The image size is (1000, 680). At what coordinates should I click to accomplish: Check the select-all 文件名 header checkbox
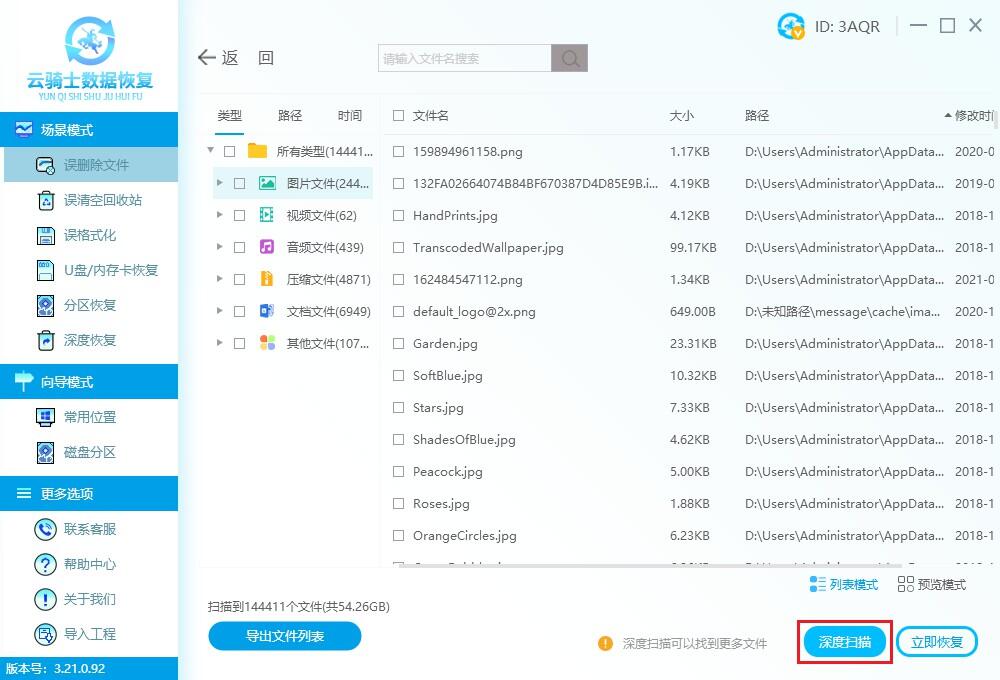399,115
